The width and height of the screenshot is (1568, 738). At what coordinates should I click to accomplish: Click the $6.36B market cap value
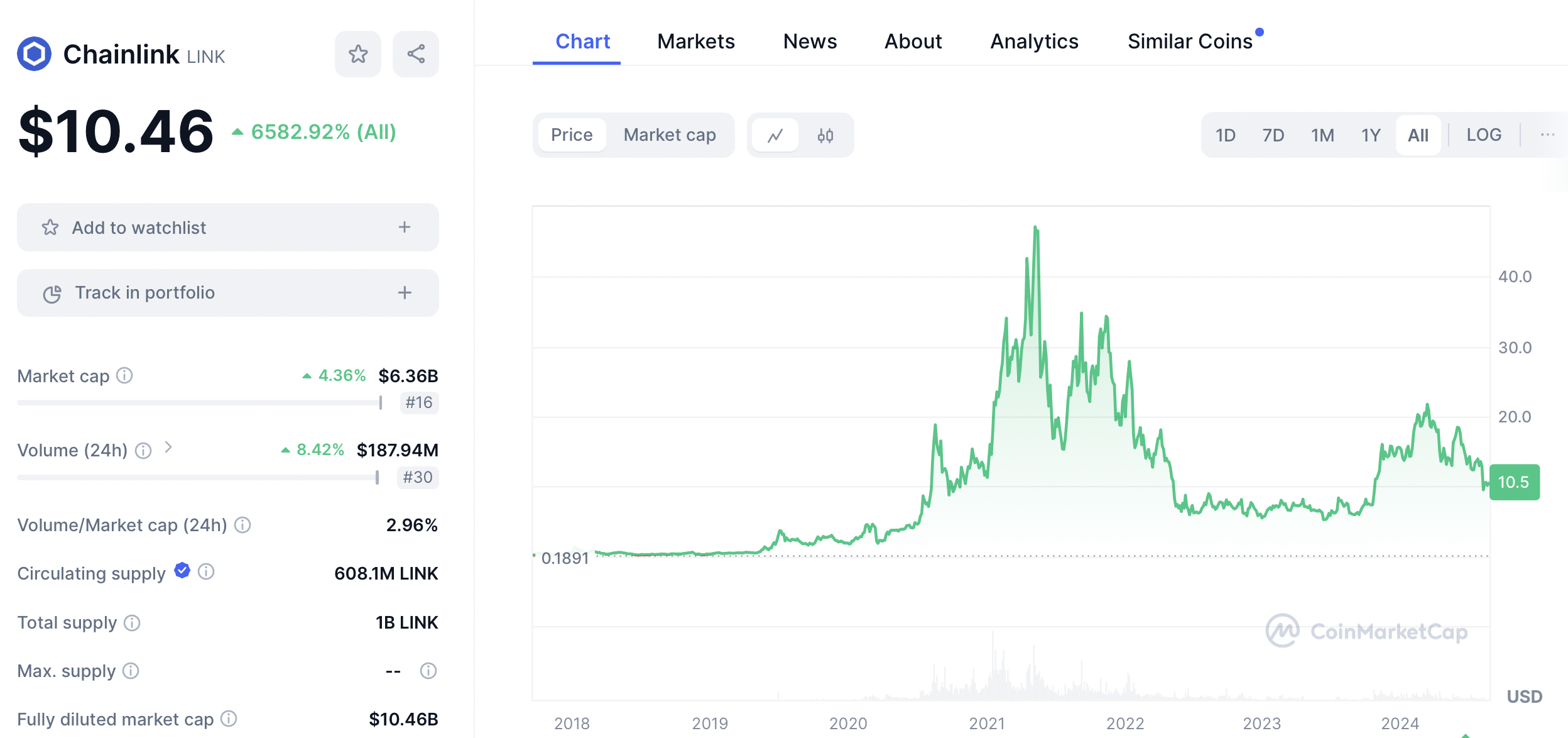(x=408, y=376)
